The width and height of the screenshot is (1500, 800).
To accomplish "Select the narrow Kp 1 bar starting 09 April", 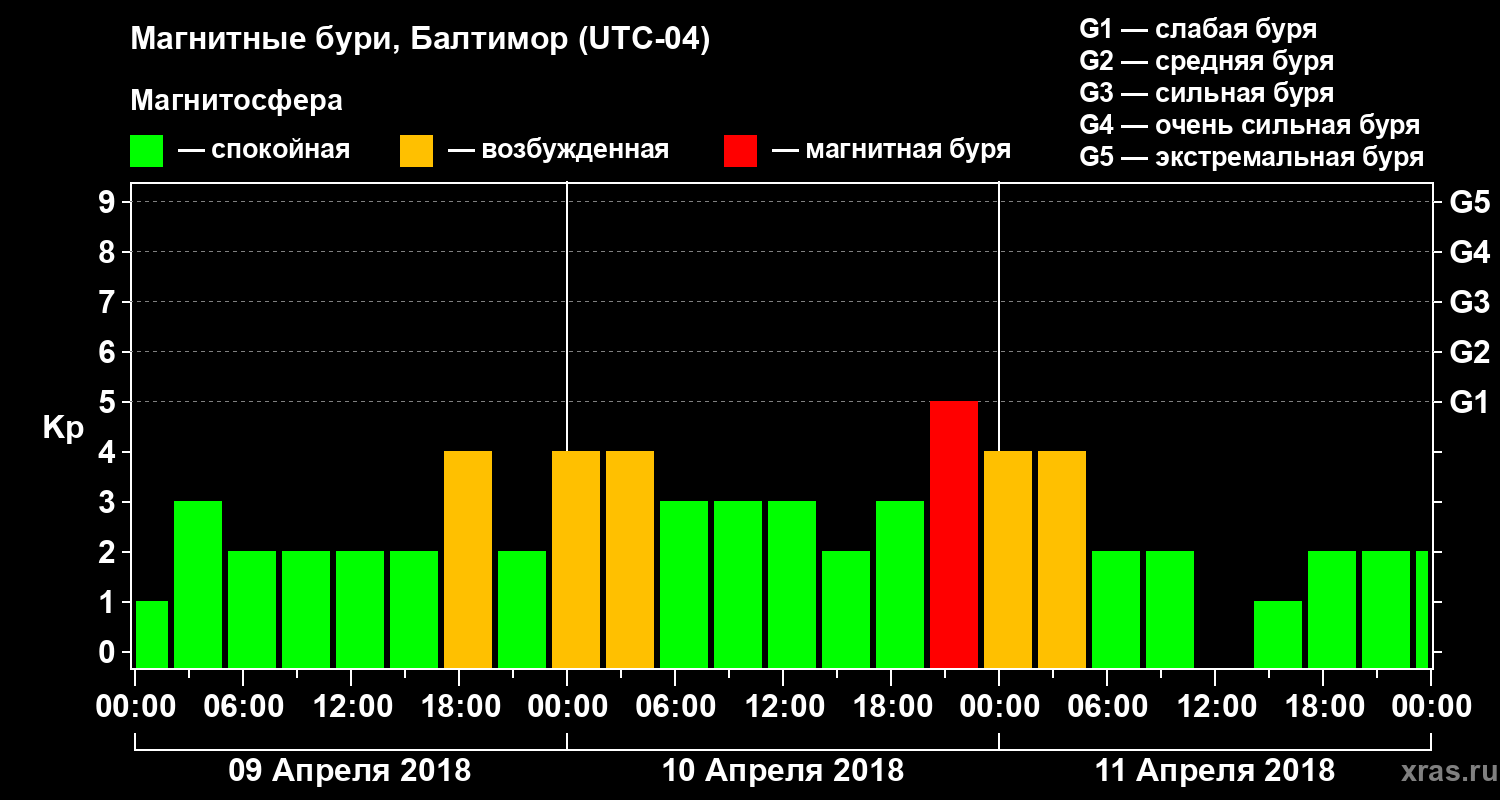I will pos(152,634).
